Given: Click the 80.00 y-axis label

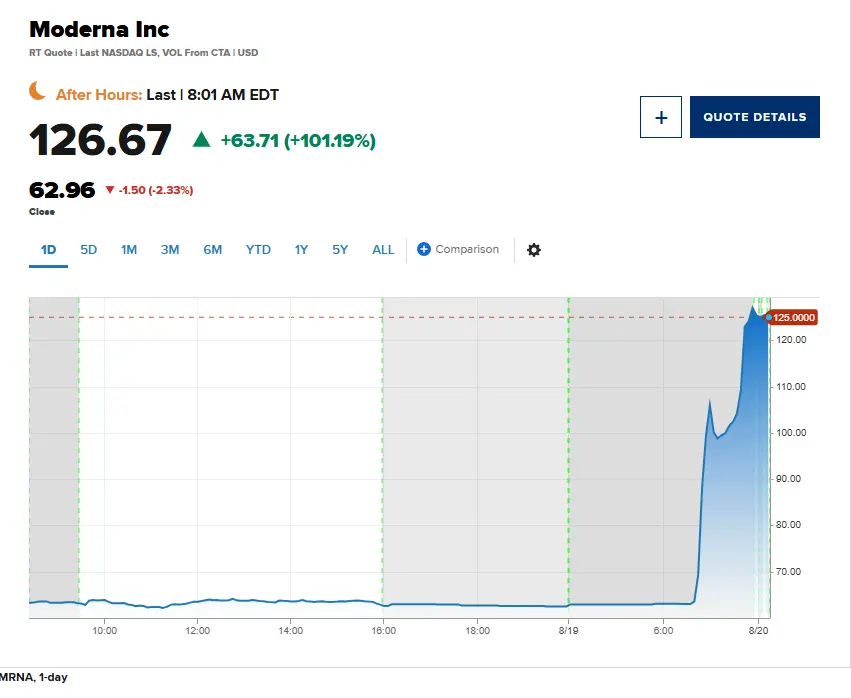Looking at the screenshot, I should (x=789, y=525).
